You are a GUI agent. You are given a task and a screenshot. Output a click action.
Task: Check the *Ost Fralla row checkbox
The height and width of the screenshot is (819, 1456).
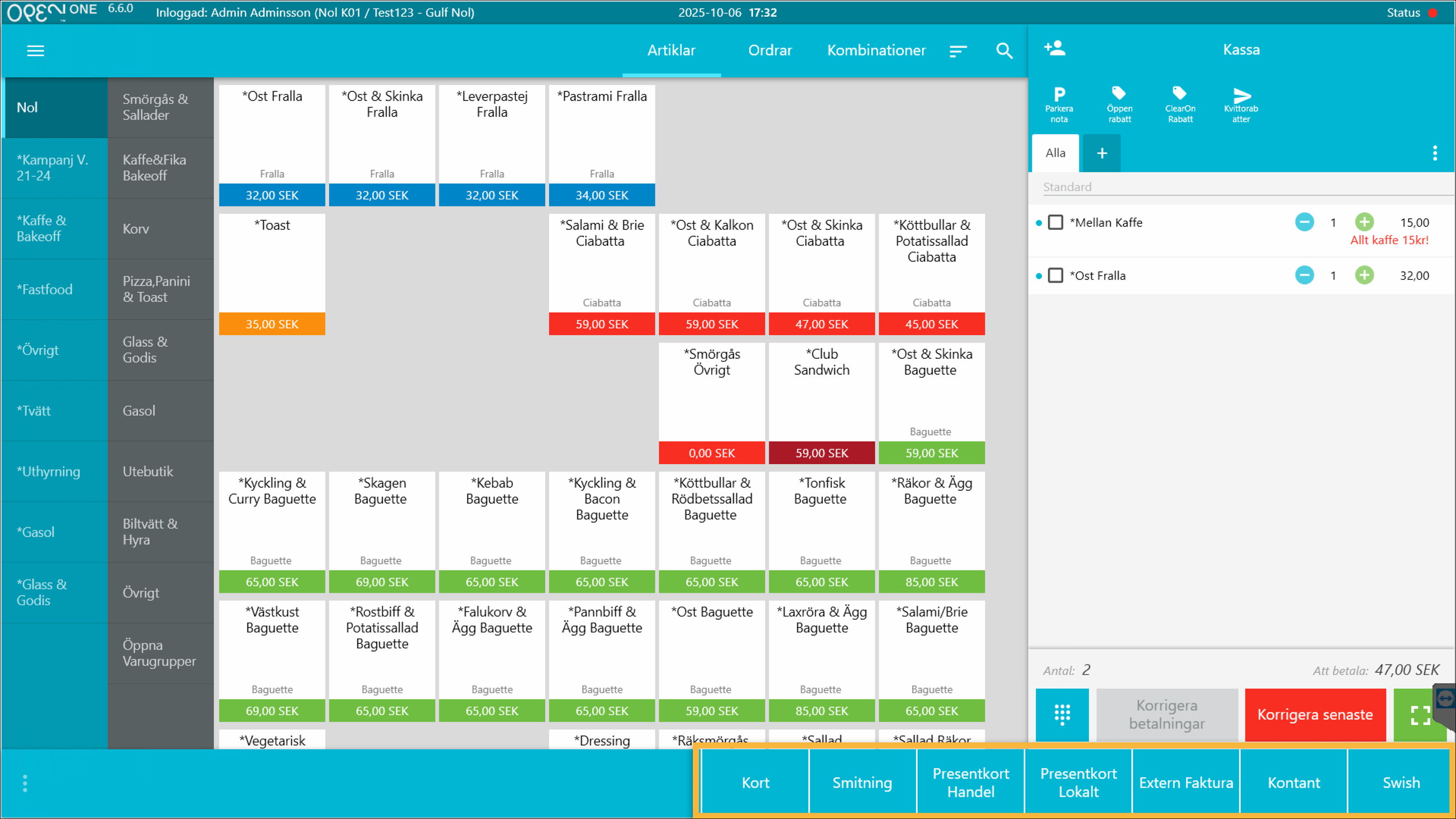click(x=1055, y=276)
